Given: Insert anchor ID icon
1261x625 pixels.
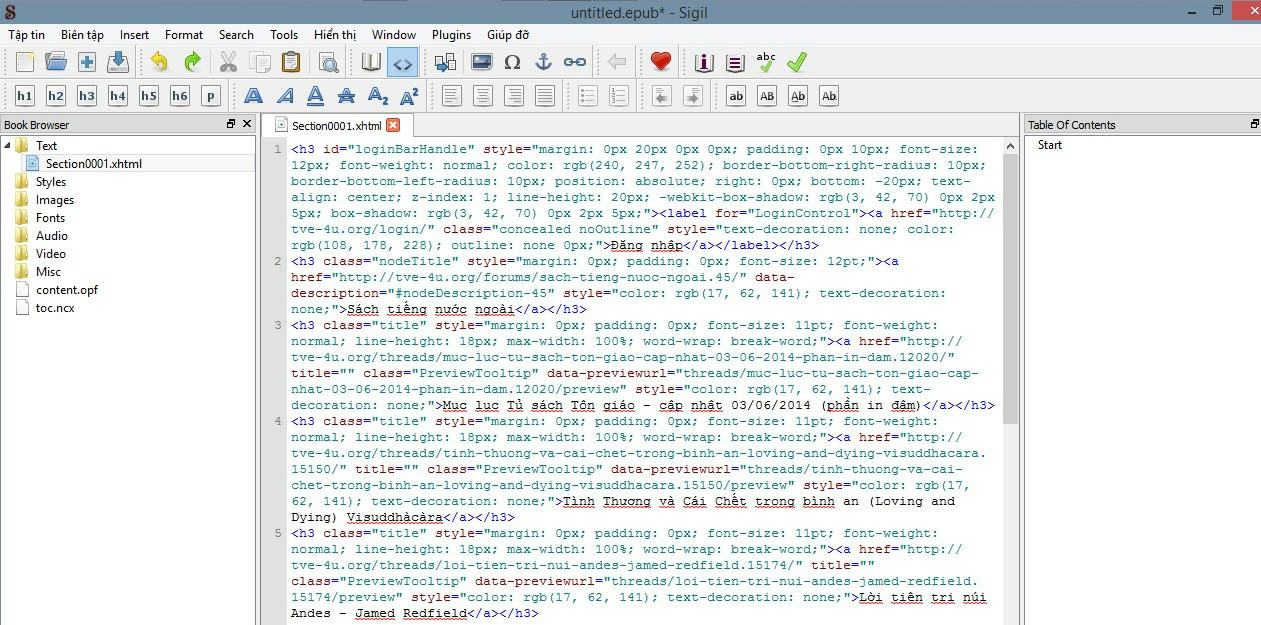Looking at the screenshot, I should click(x=543, y=62).
